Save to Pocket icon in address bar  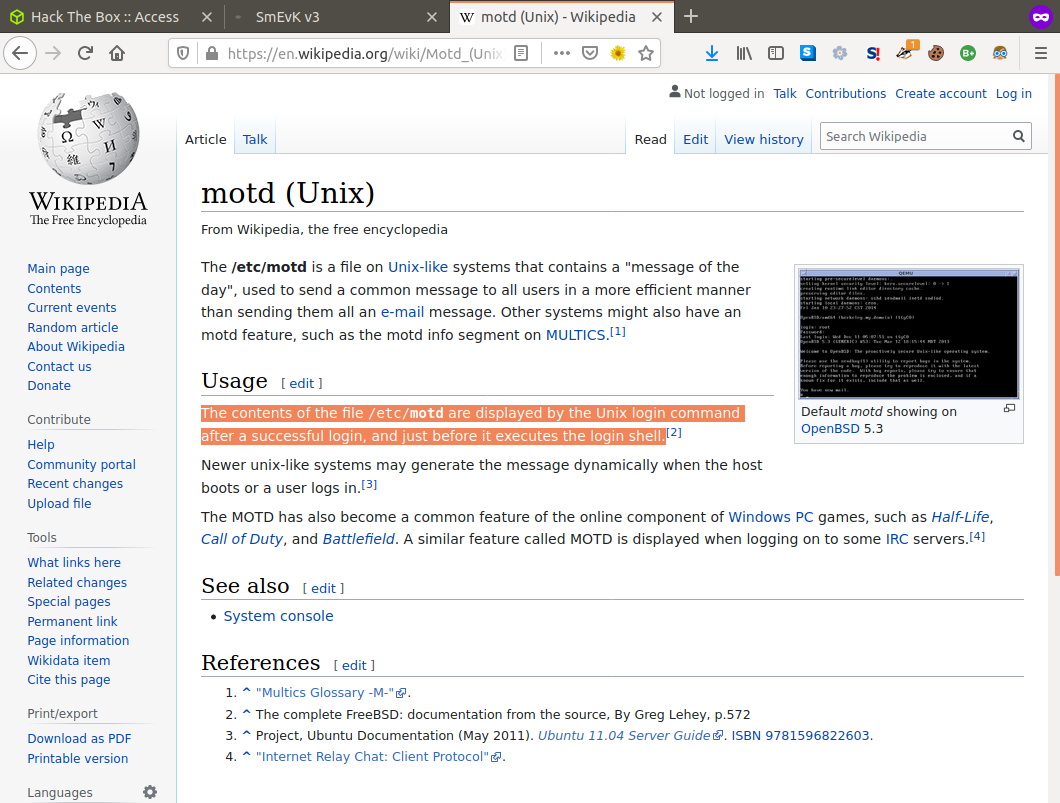click(590, 53)
